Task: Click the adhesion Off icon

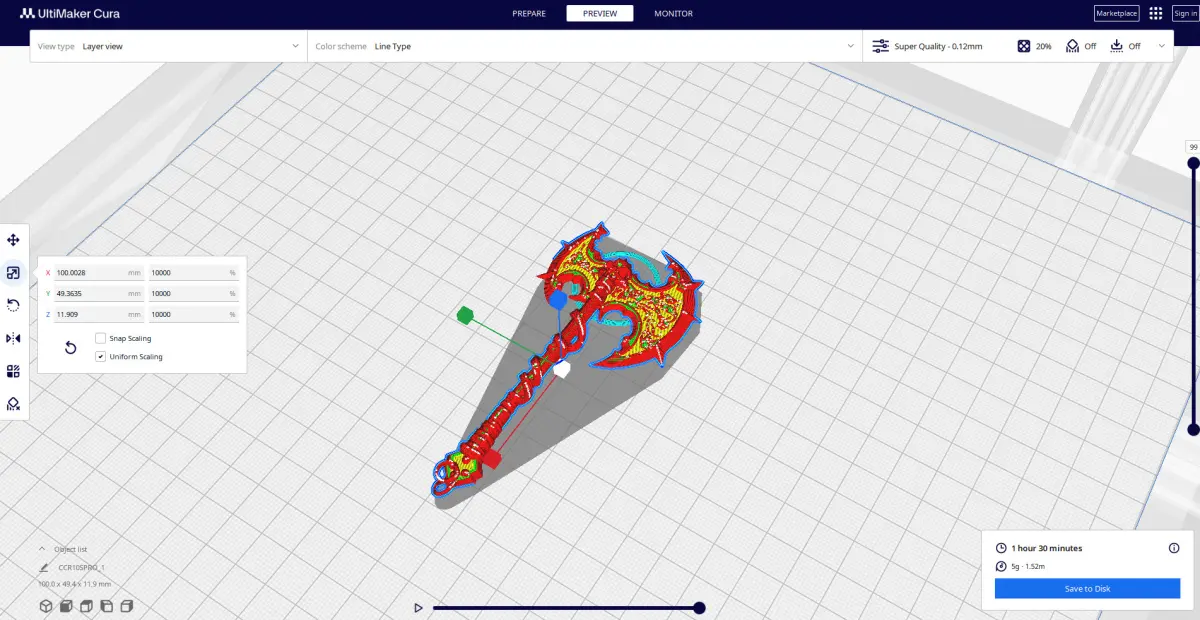Action: (1117, 46)
